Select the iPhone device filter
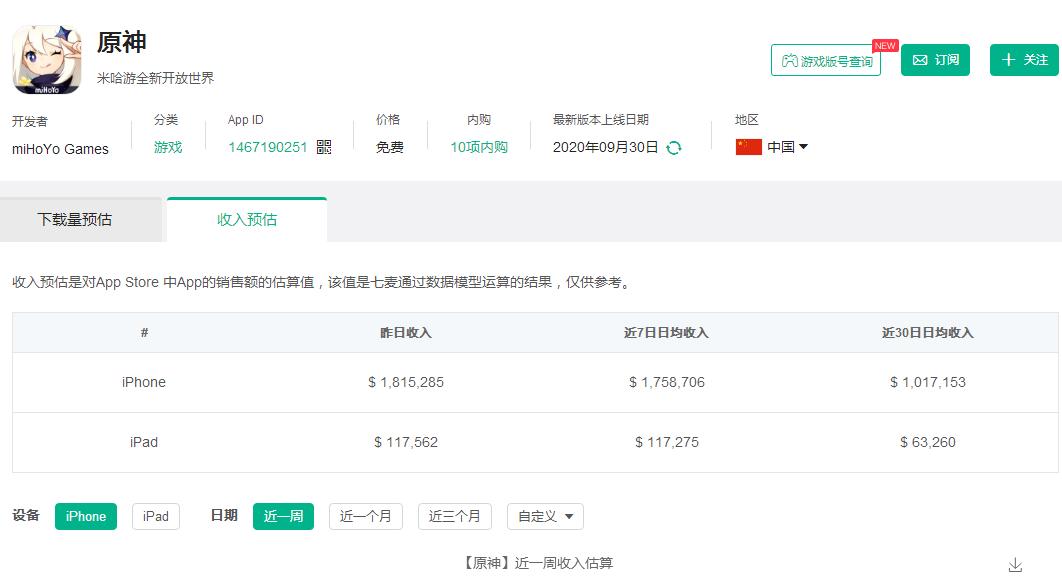Viewport: 1062px width, 580px height. click(x=86, y=516)
